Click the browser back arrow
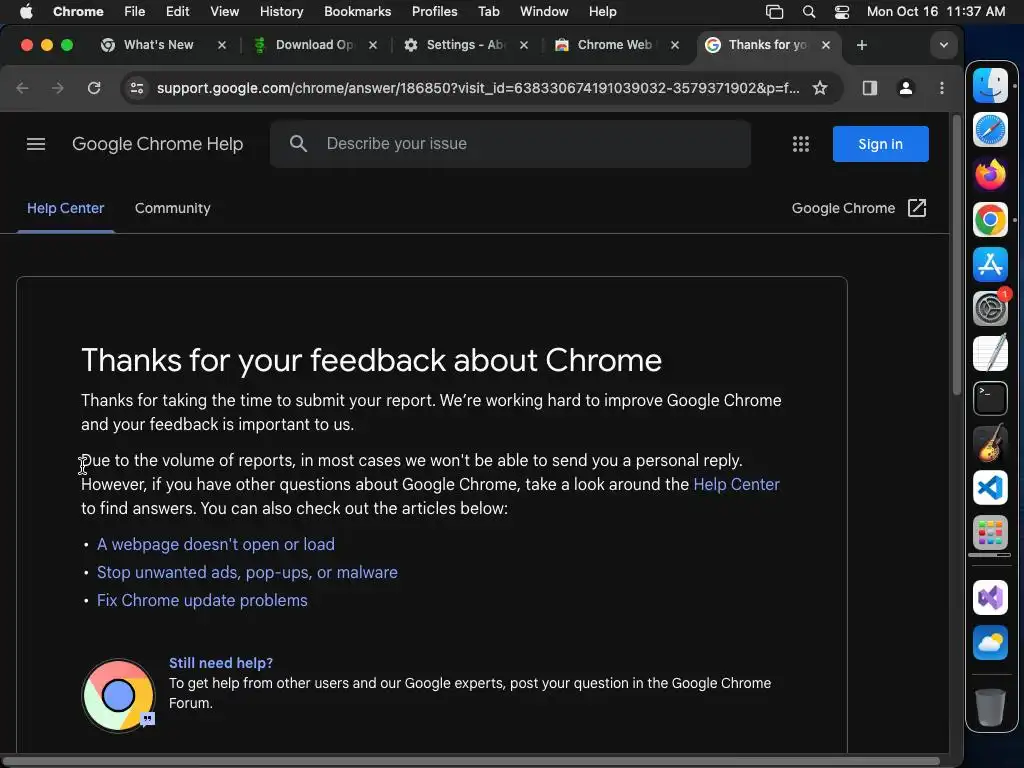 22,88
